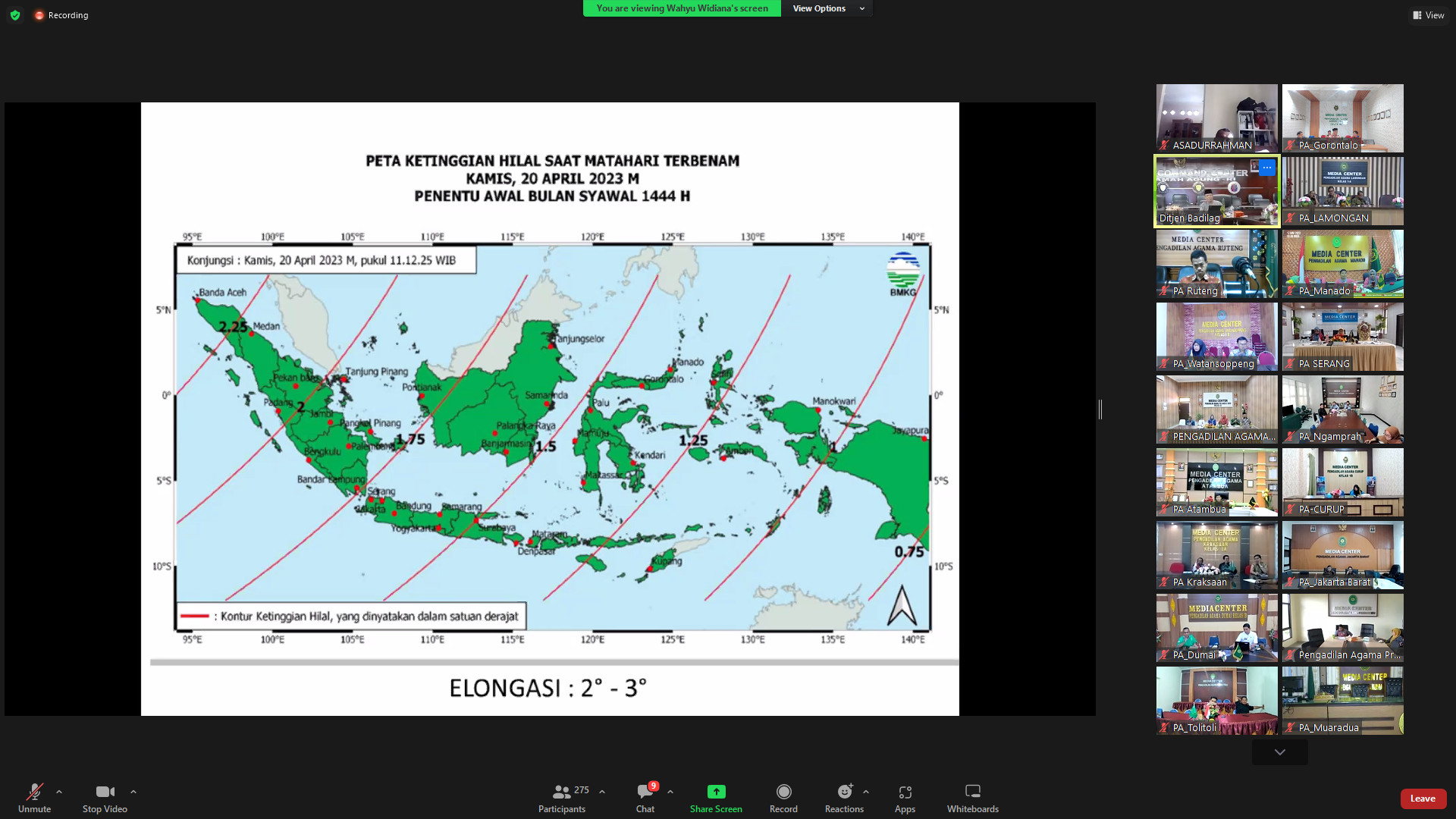The image size is (1456, 819).
Task: Select the PA_Gorontalo video thumbnail
Action: 1342,118
